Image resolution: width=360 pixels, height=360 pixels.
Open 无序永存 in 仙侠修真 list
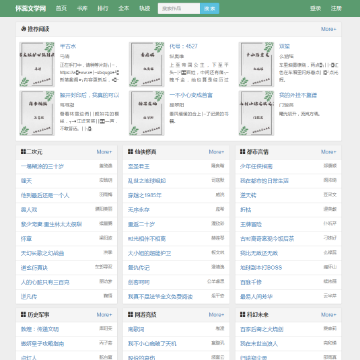(x=139, y=210)
